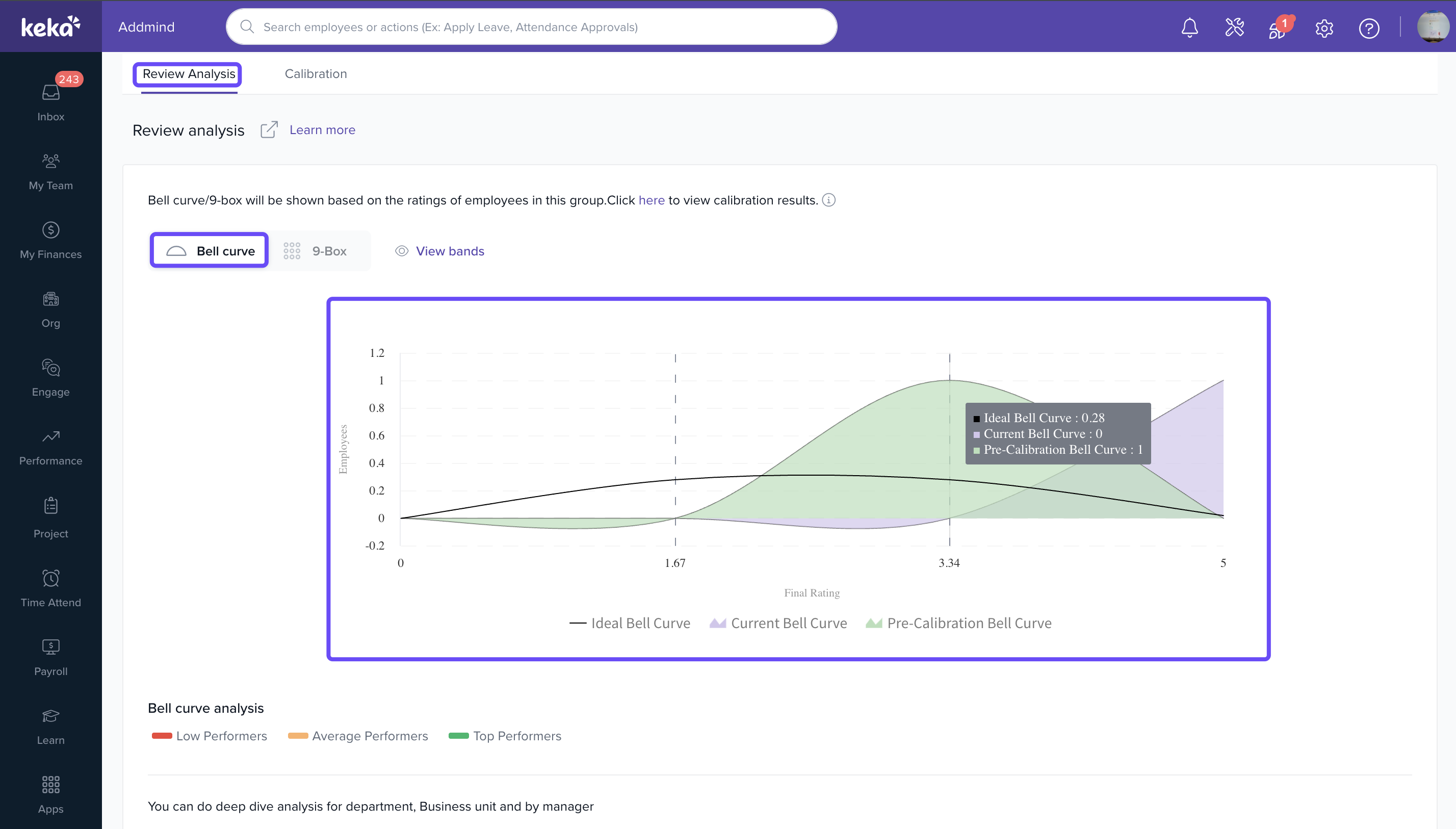Click 'here' to view calibration results

pos(651,200)
